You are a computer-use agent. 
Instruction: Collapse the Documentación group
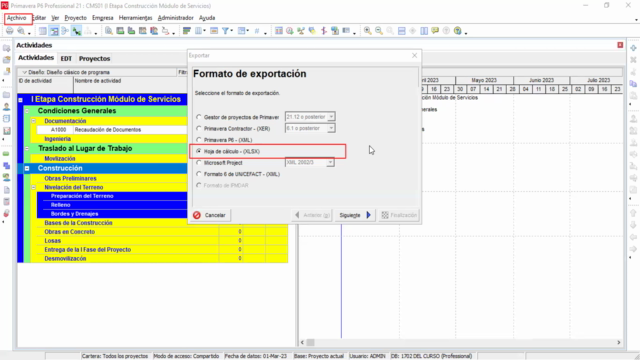coord(33,121)
